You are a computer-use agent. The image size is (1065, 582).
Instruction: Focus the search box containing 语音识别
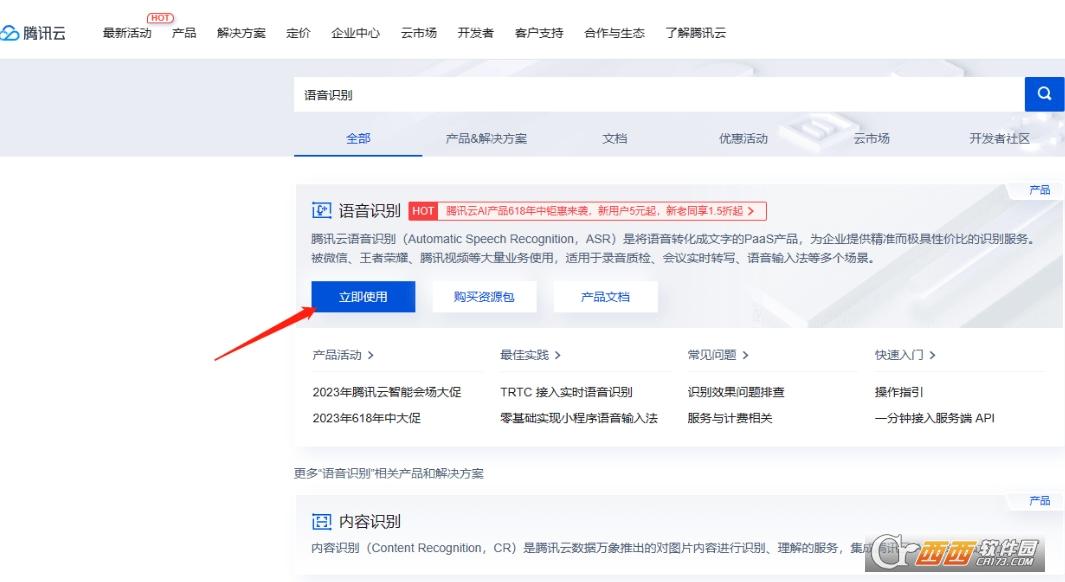[x=659, y=94]
